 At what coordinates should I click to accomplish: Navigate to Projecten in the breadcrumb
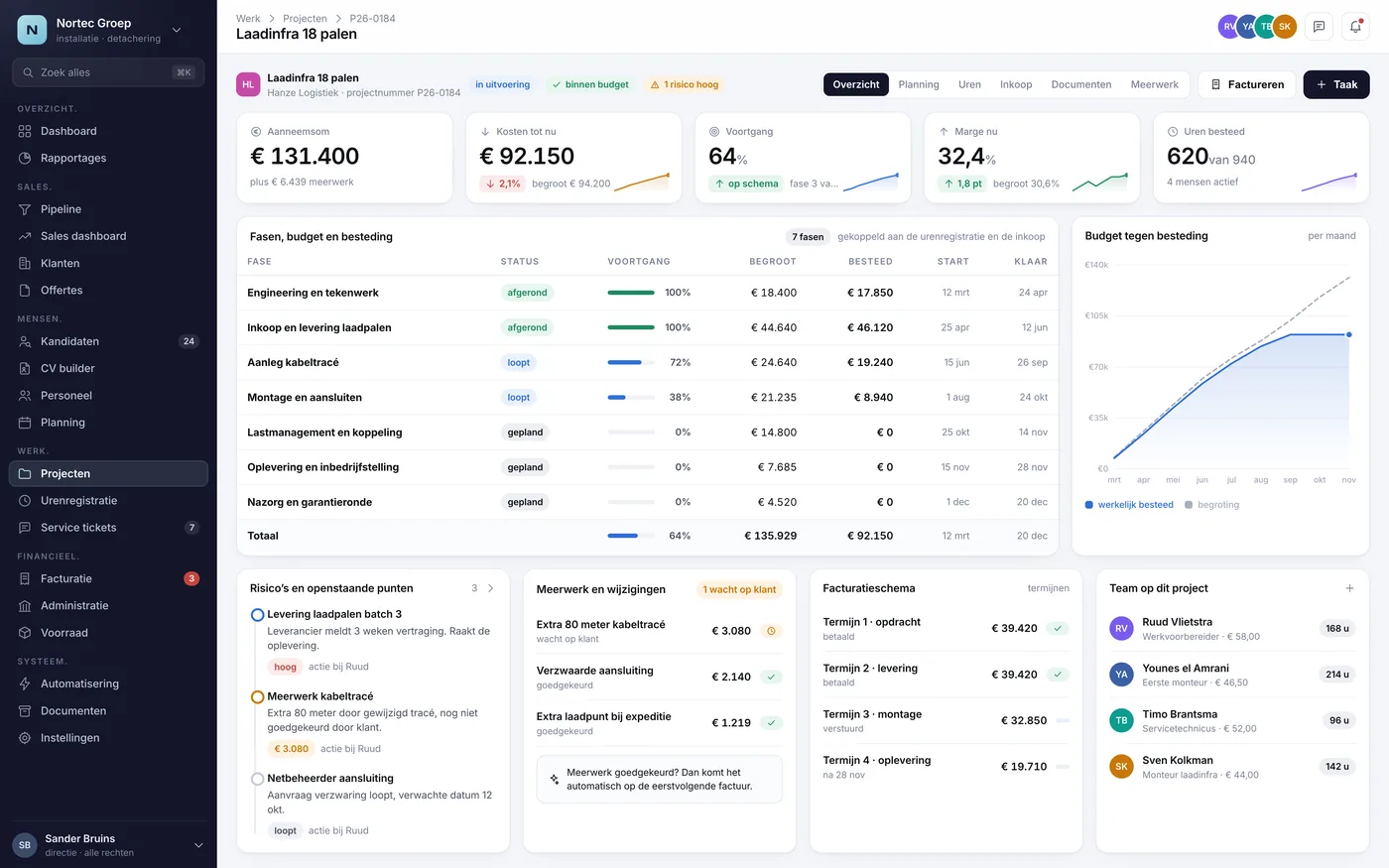tap(305, 19)
